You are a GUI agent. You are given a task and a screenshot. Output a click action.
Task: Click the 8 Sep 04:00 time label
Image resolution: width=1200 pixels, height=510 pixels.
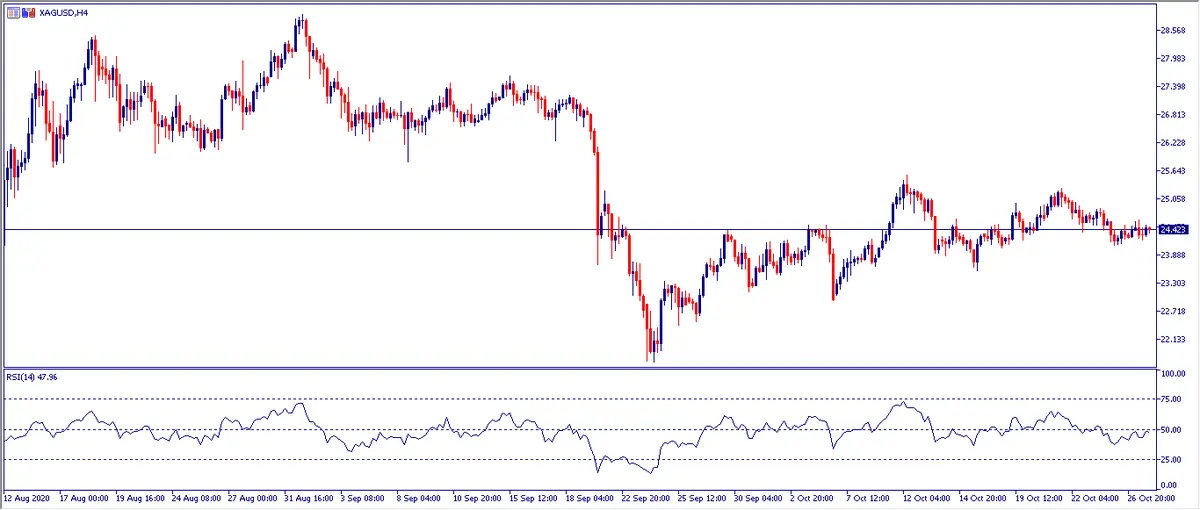418,497
